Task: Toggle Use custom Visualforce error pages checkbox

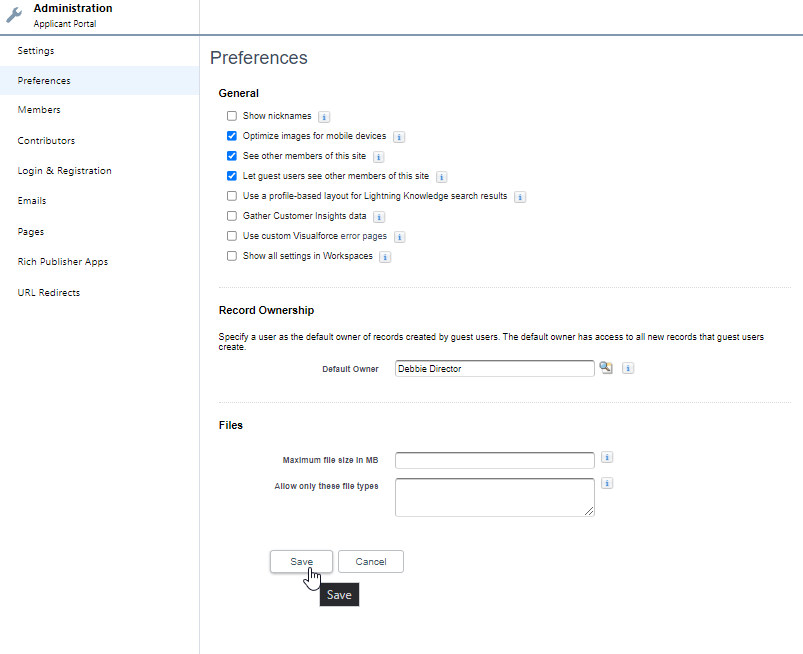Action: pyautogui.click(x=232, y=236)
